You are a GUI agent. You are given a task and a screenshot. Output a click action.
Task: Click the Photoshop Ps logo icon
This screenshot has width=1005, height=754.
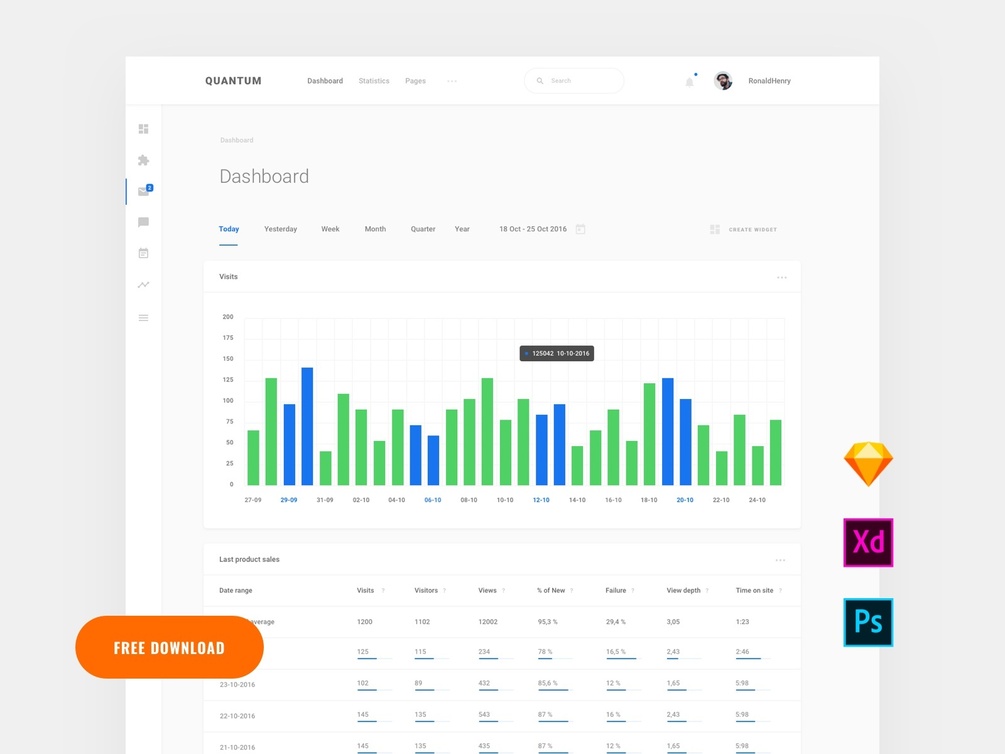(868, 622)
